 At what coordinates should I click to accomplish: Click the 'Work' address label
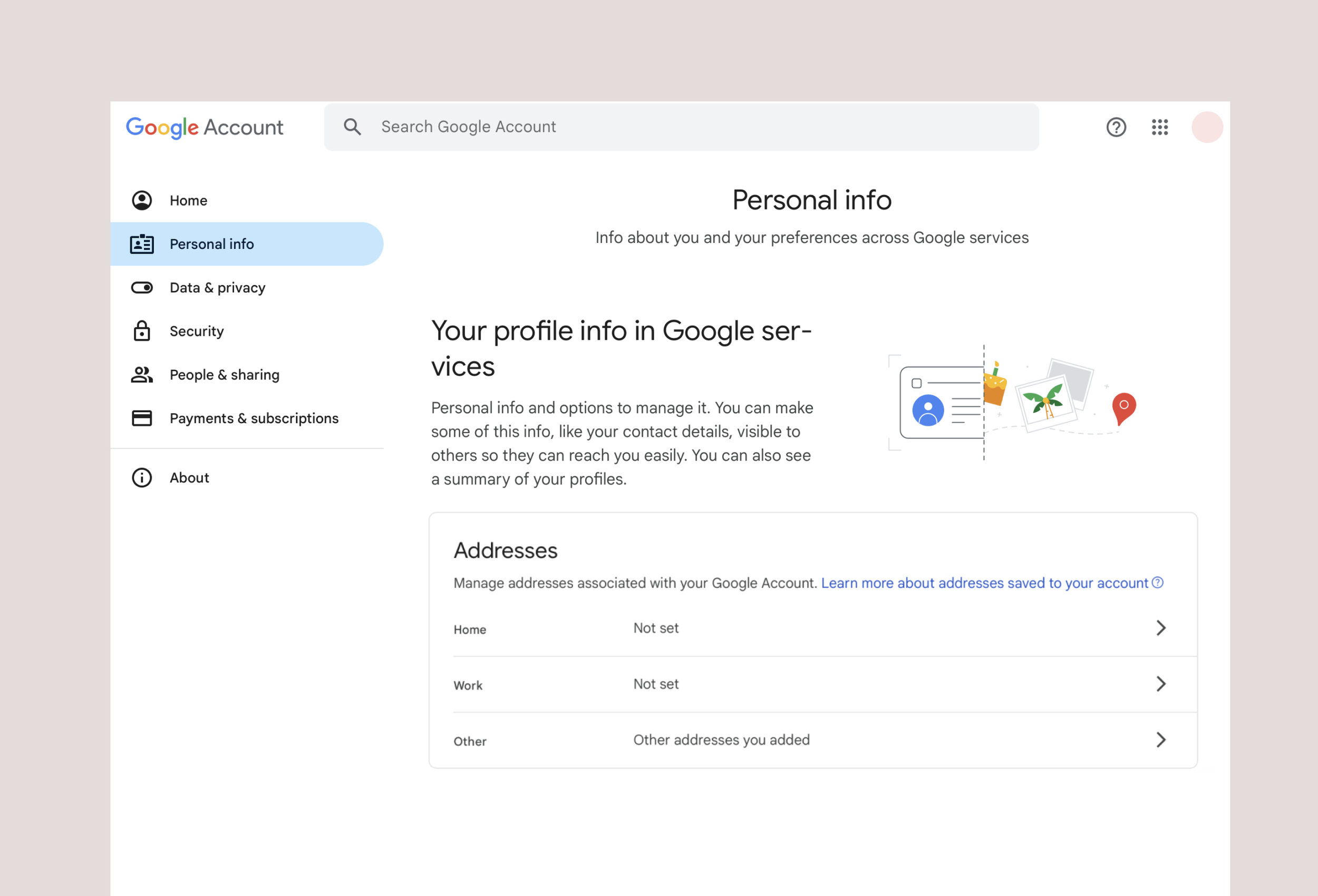[468, 685]
